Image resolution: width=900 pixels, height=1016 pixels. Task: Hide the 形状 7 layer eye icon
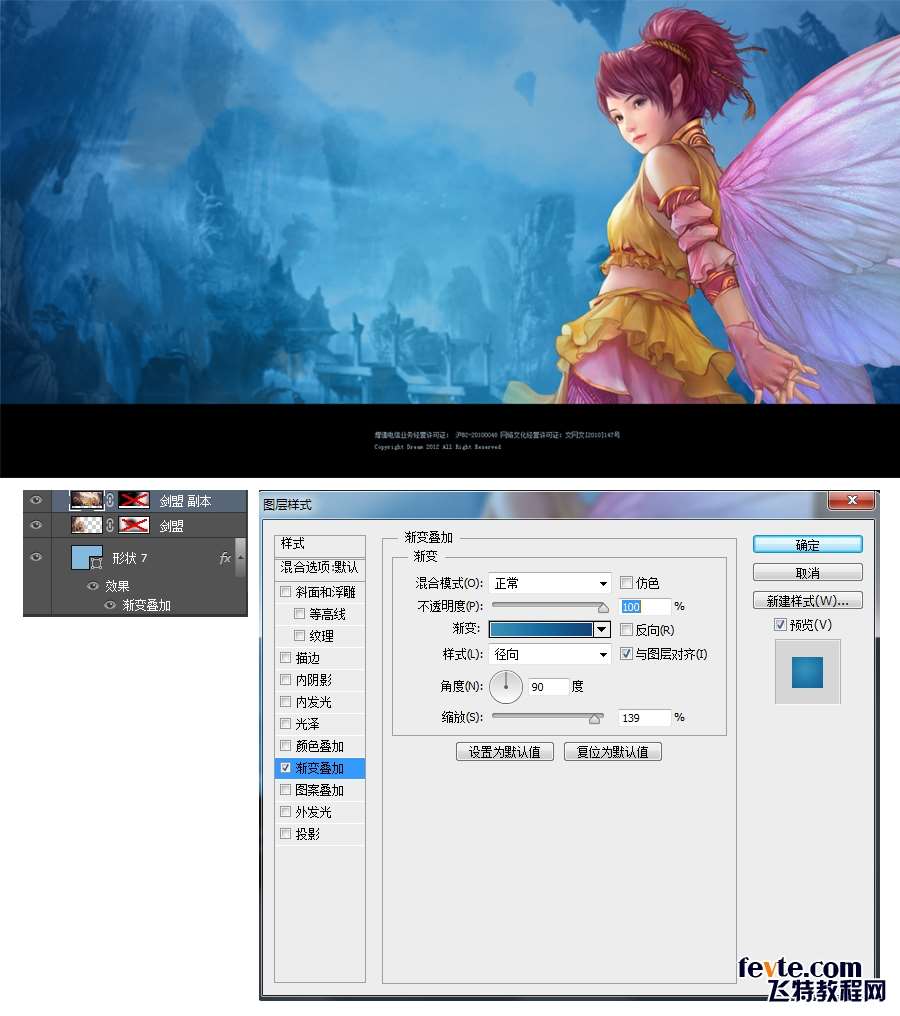point(36,557)
